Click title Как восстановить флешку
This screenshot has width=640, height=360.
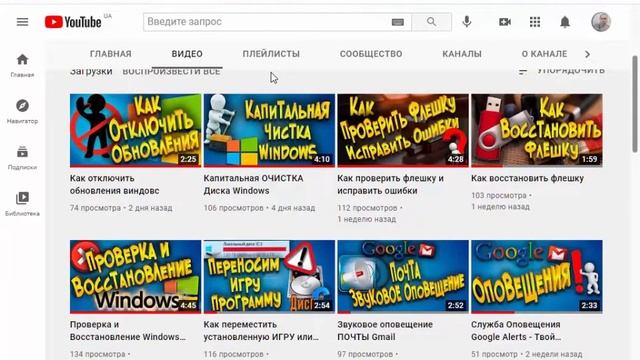527,178
